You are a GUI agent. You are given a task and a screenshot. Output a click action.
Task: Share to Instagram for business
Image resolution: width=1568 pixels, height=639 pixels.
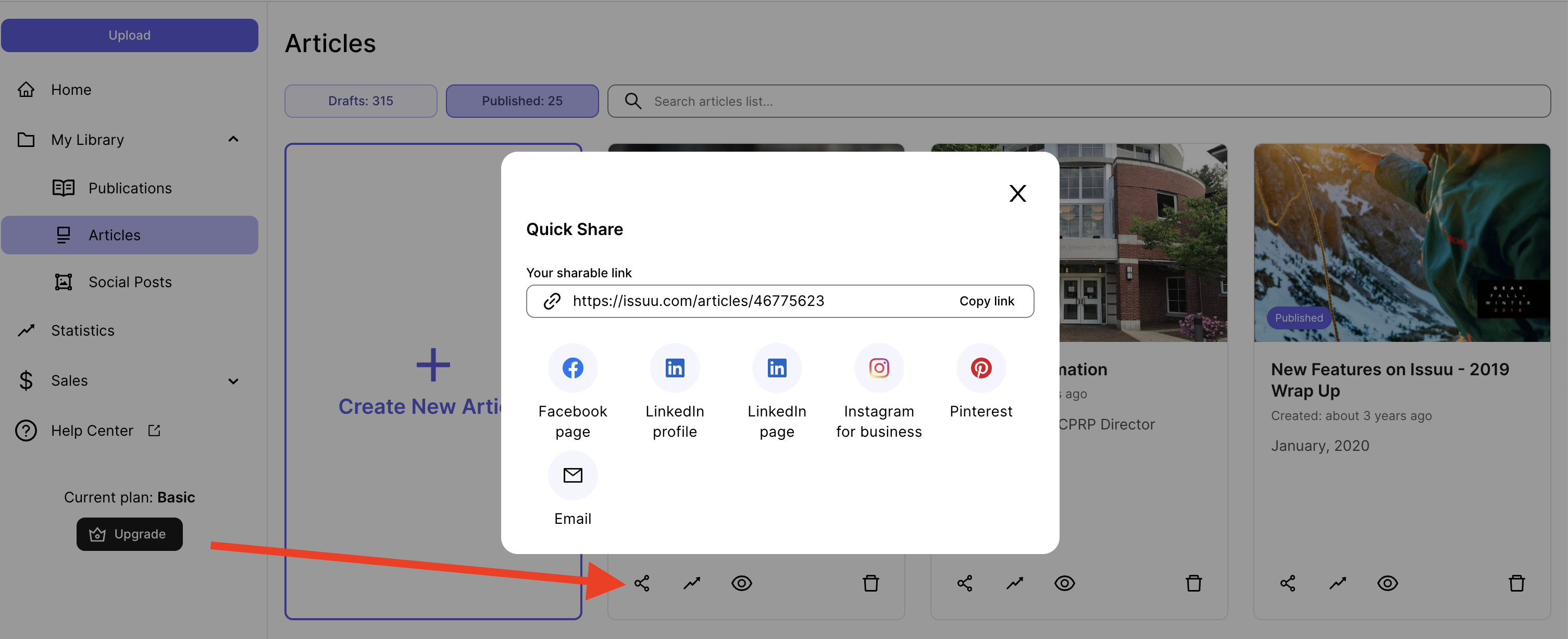tap(878, 367)
